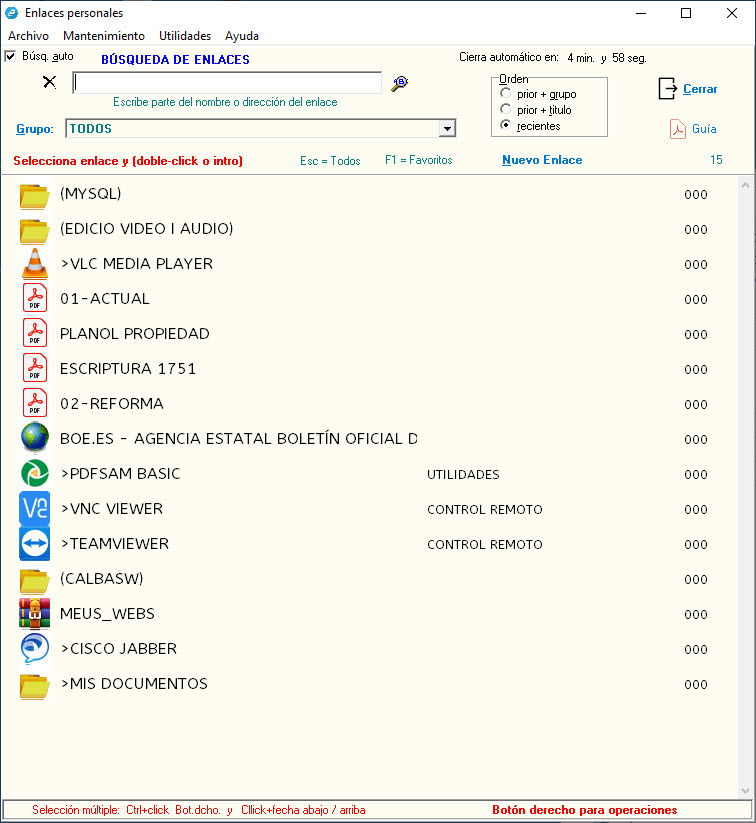This screenshot has height=823, width=756.
Task: Click CONTROL REMOTO next to TEAMVIEWER
Action: [x=485, y=545]
